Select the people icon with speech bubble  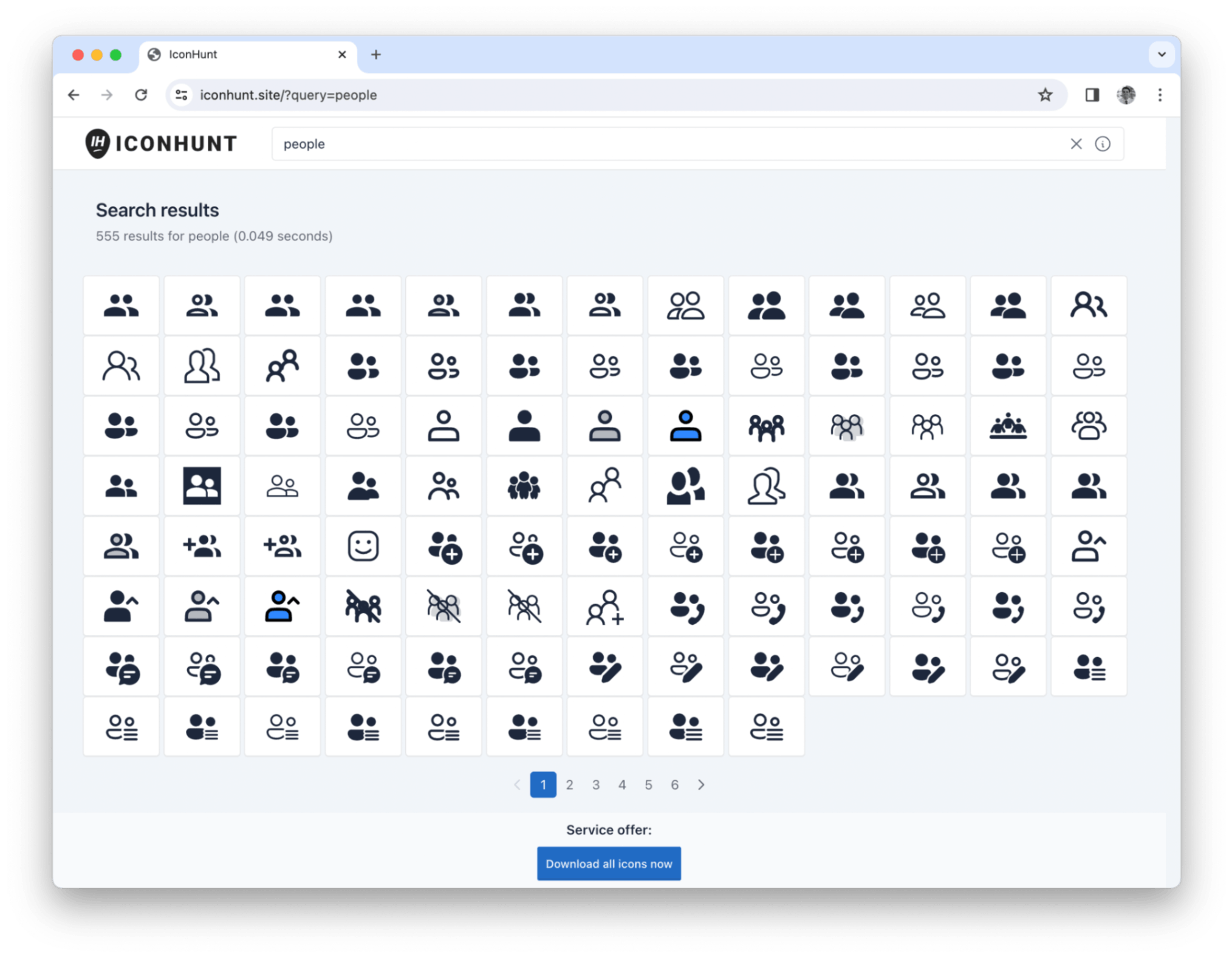[x=121, y=667]
